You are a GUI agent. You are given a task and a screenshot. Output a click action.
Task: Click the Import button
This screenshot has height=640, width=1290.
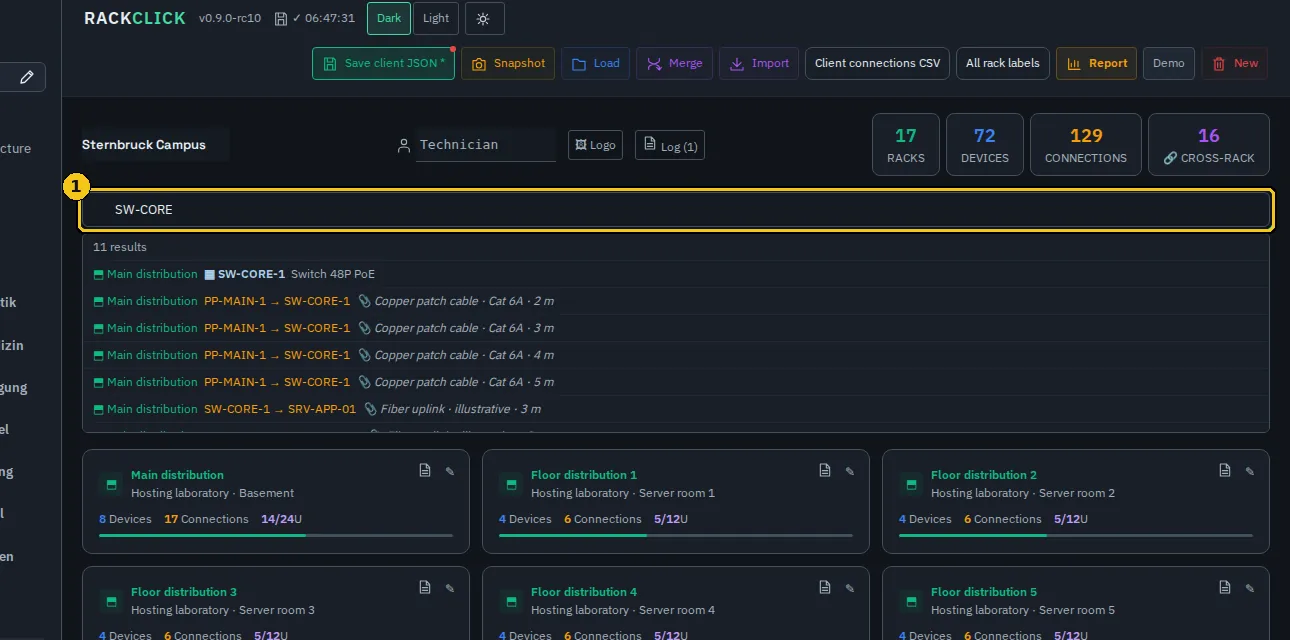tap(759, 63)
